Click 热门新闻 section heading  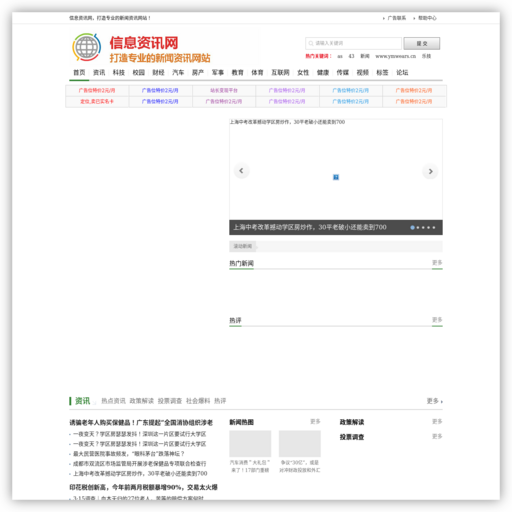[241, 263]
